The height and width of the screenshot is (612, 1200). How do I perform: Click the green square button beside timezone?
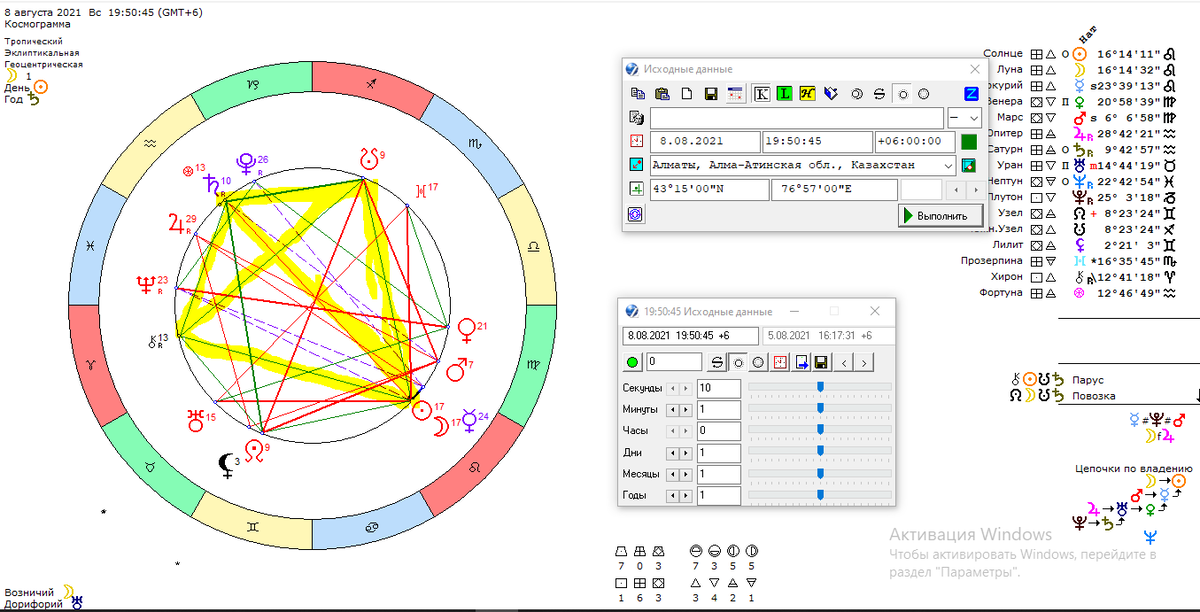pyautogui.click(x=968, y=141)
